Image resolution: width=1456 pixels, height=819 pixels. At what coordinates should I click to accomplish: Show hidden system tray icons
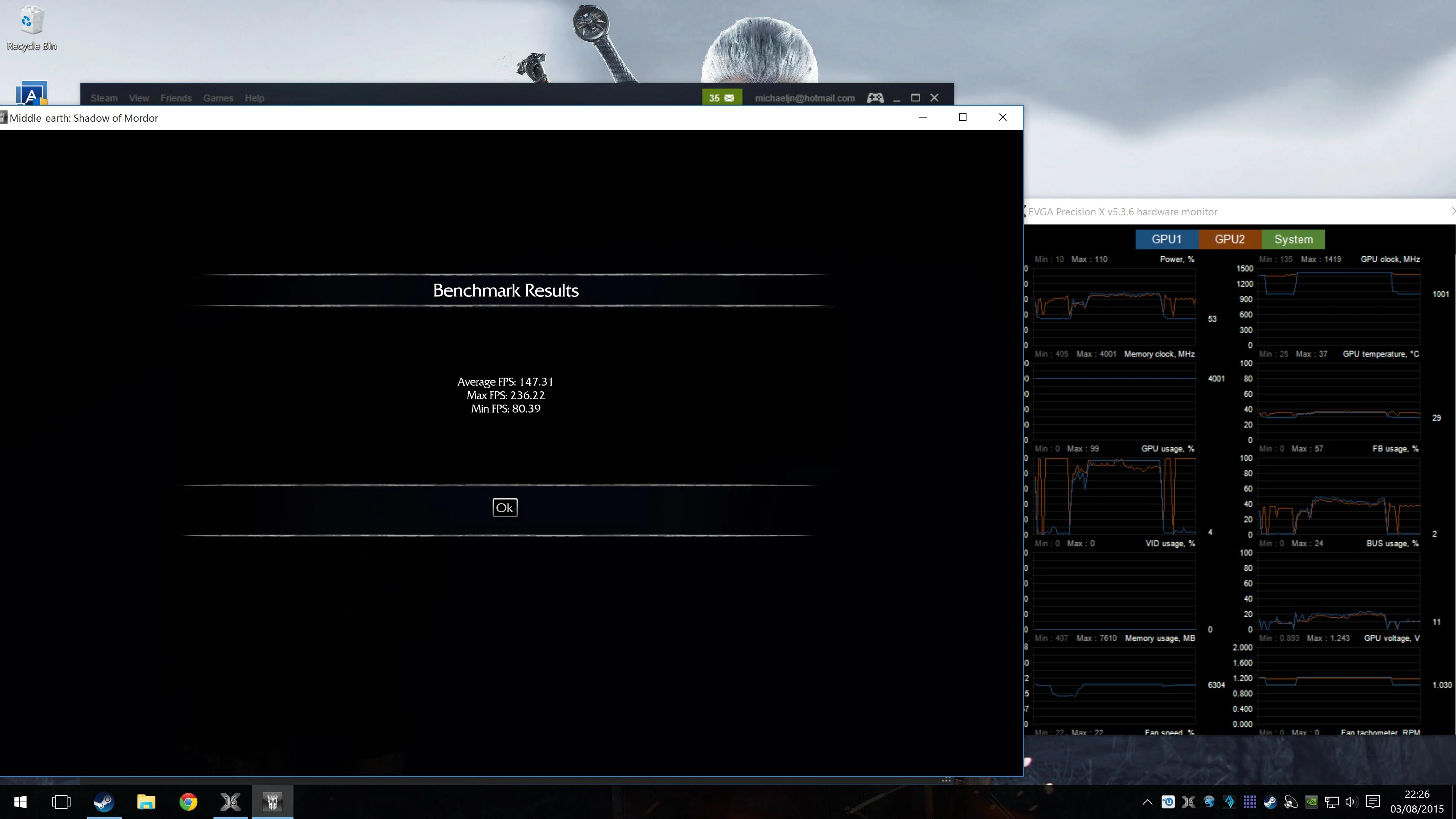[1147, 802]
